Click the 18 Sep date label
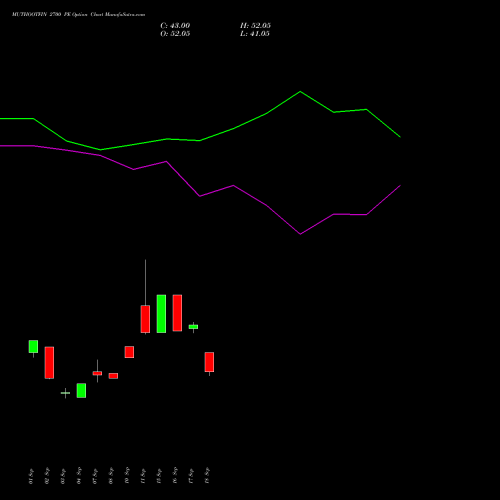 click(x=207, y=476)
